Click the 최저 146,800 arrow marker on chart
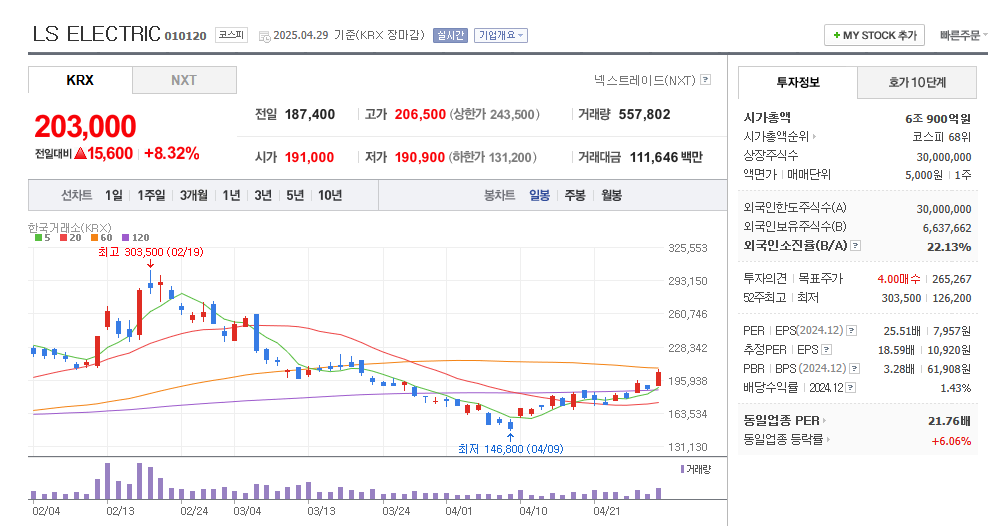Viewport: 999px width, 526px height. point(510,437)
